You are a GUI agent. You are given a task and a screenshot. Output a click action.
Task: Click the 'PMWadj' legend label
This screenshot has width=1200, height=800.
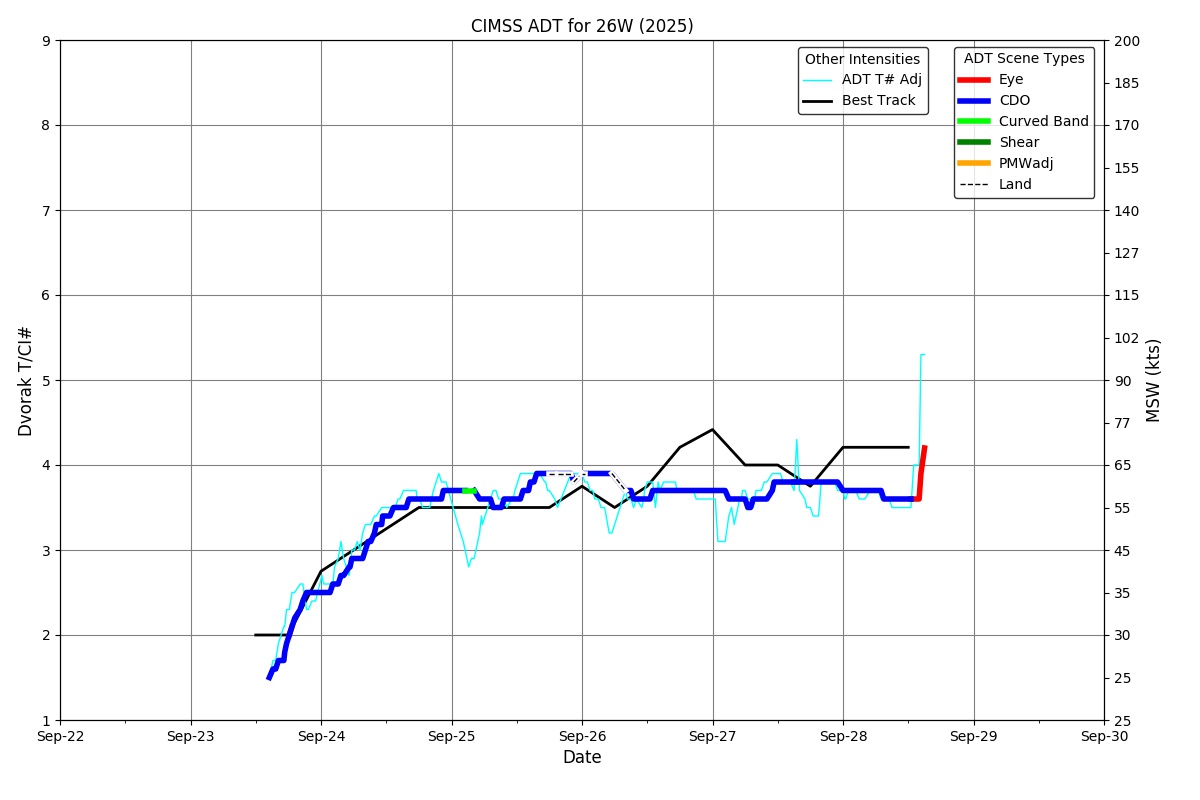pyautogui.click(x=1026, y=163)
